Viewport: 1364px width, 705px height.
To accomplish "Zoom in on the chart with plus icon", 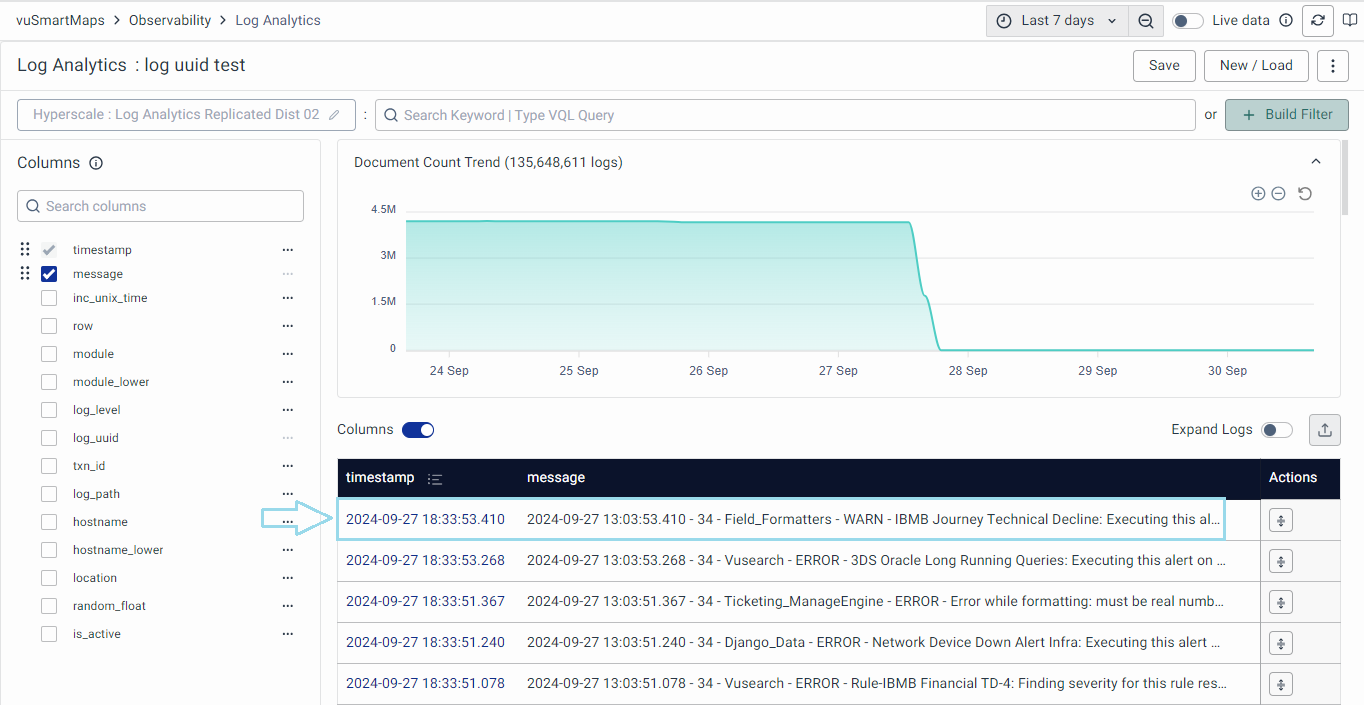I will [x=1258, y=193].
